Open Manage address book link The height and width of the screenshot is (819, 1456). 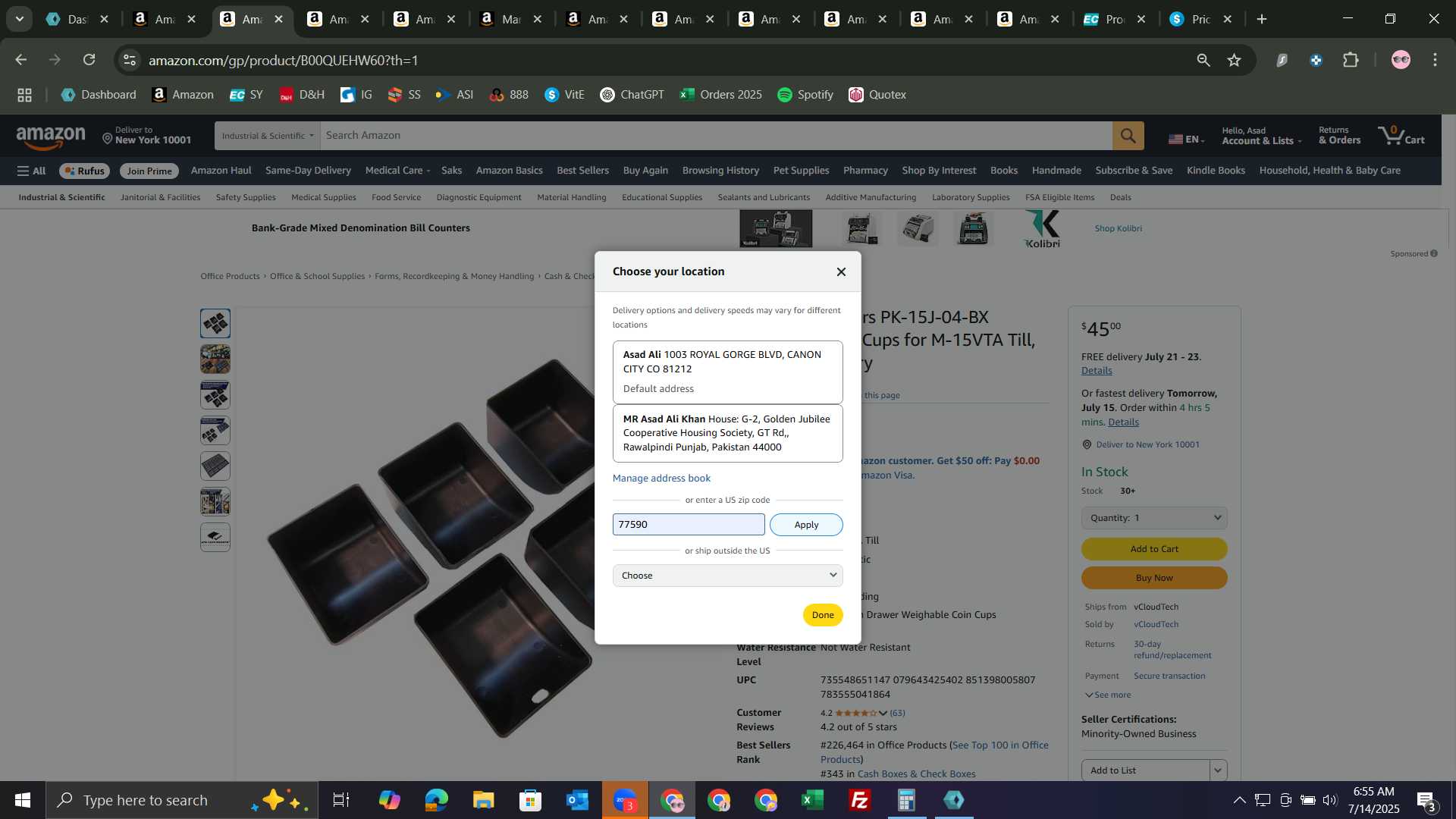coord(661,479)
